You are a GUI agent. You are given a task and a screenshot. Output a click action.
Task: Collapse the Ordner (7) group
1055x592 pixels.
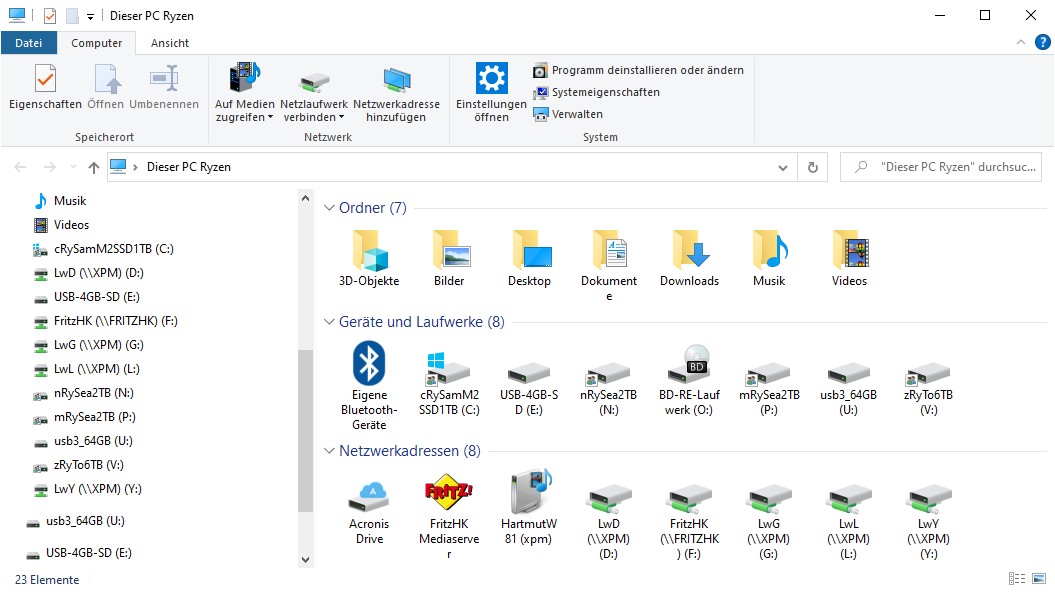point(329,208)
